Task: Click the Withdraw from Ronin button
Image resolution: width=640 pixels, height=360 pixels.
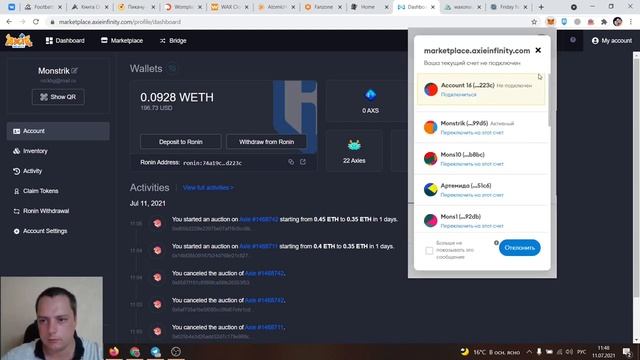Action: (x=266, y=142)
